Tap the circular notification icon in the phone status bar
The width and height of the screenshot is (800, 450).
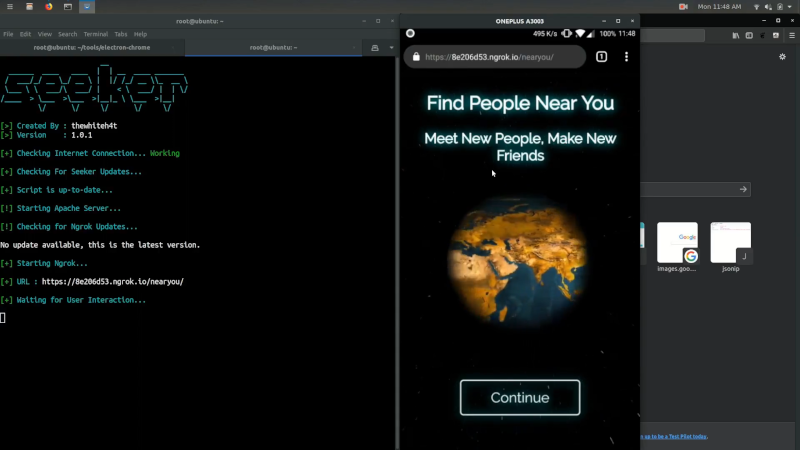(x=410, y=34)
